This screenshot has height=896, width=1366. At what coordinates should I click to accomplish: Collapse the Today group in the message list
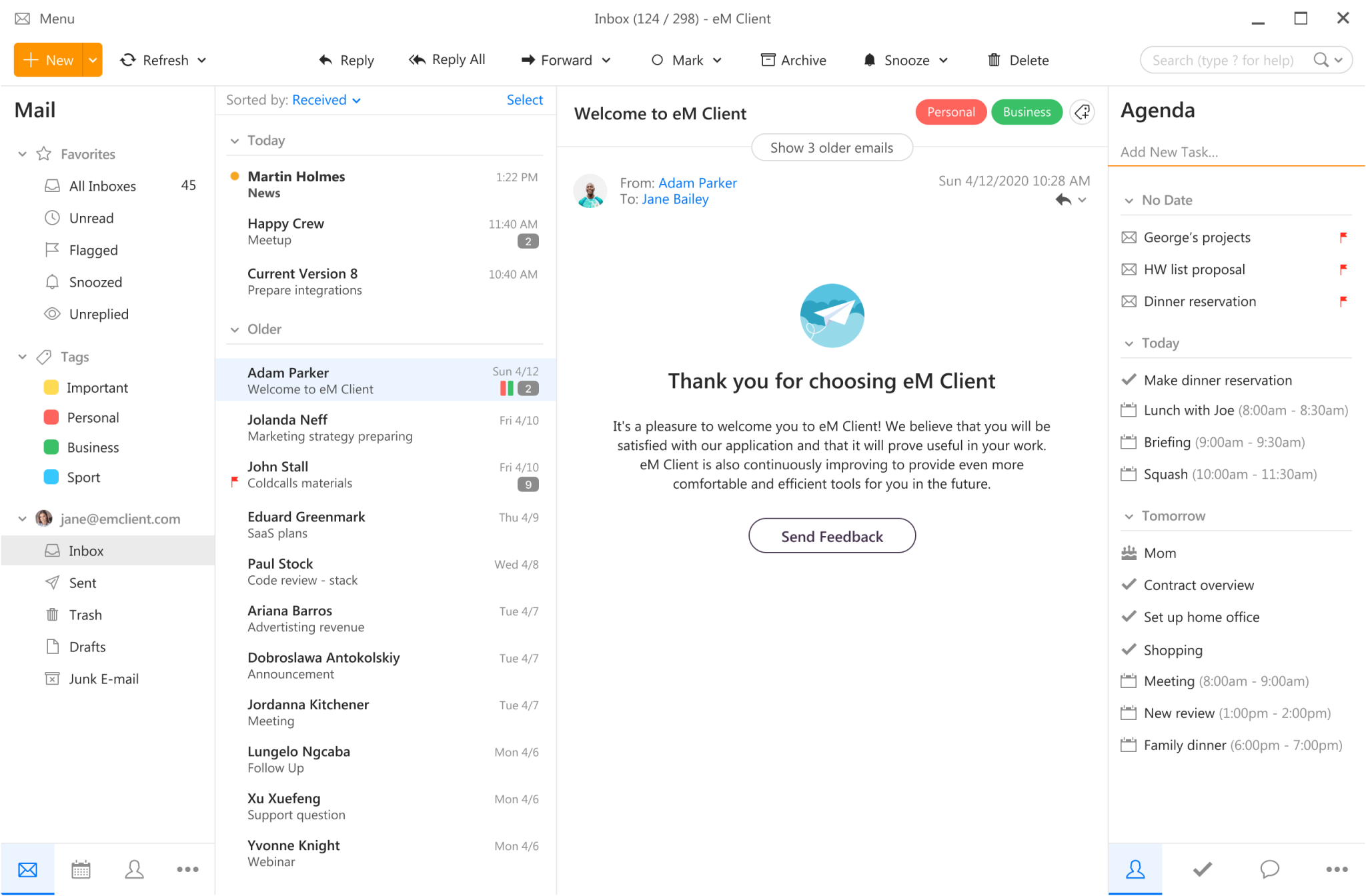click(x=235, y=141)
